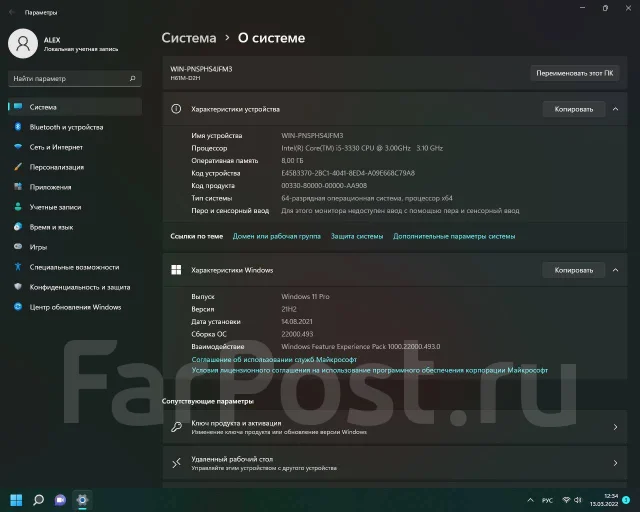
Task: Collapse the Характеристики устройства section chevron
Action: pyautogui.click(x=616, y=109)
